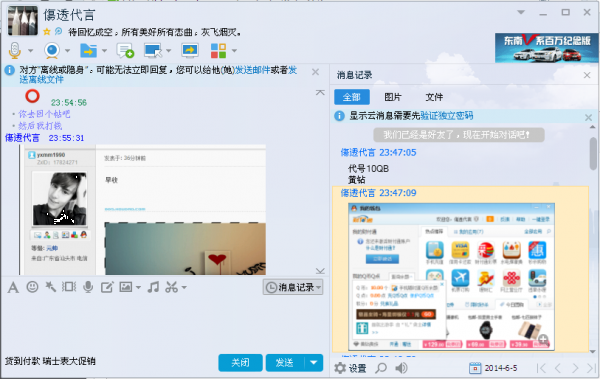Close the 消息记录 panel
The height and width of the screenshot is (379, 600).
[587, 75]
